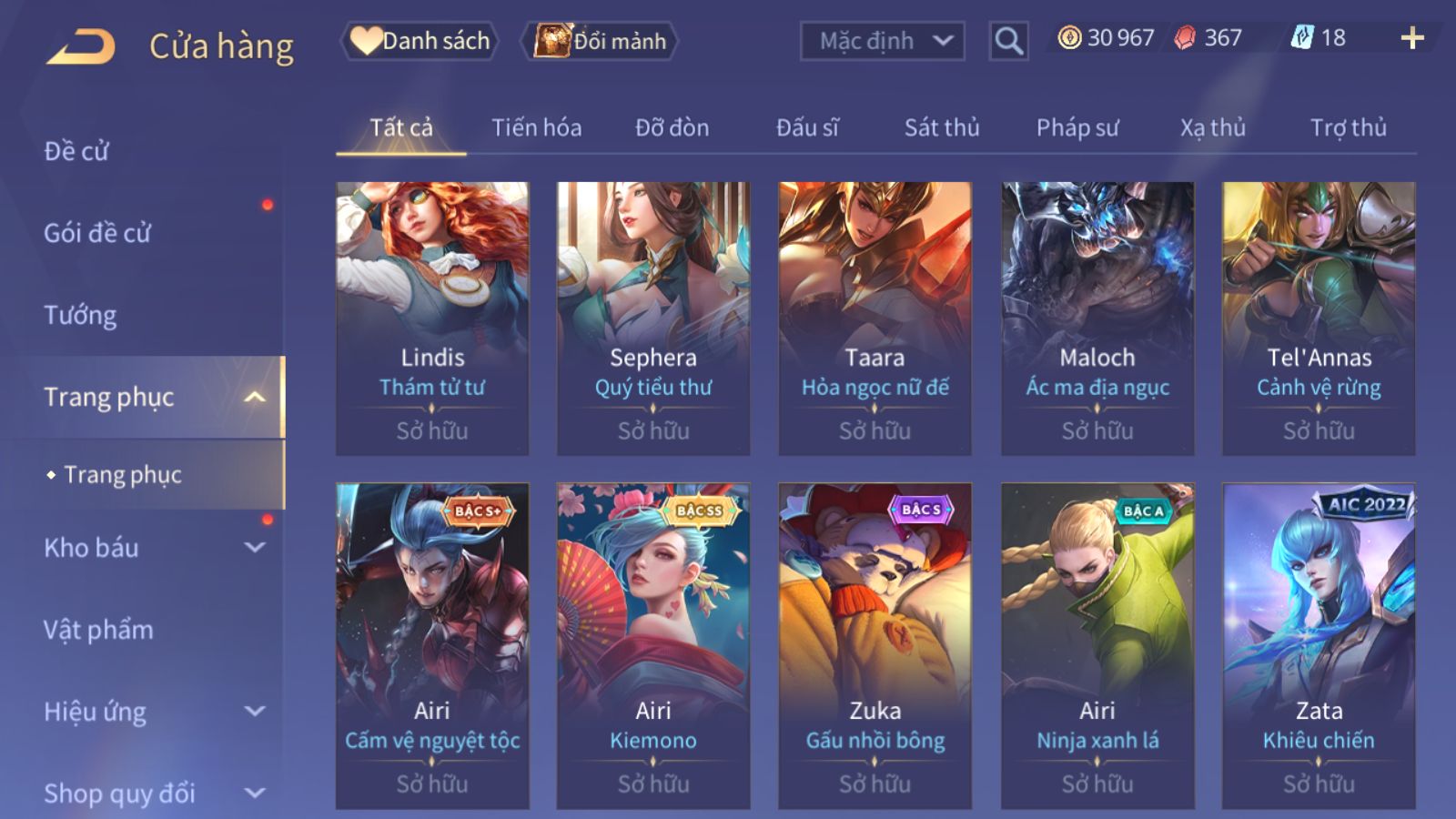
Task: Click the back arrow icon
Action: tap(81, 45)
